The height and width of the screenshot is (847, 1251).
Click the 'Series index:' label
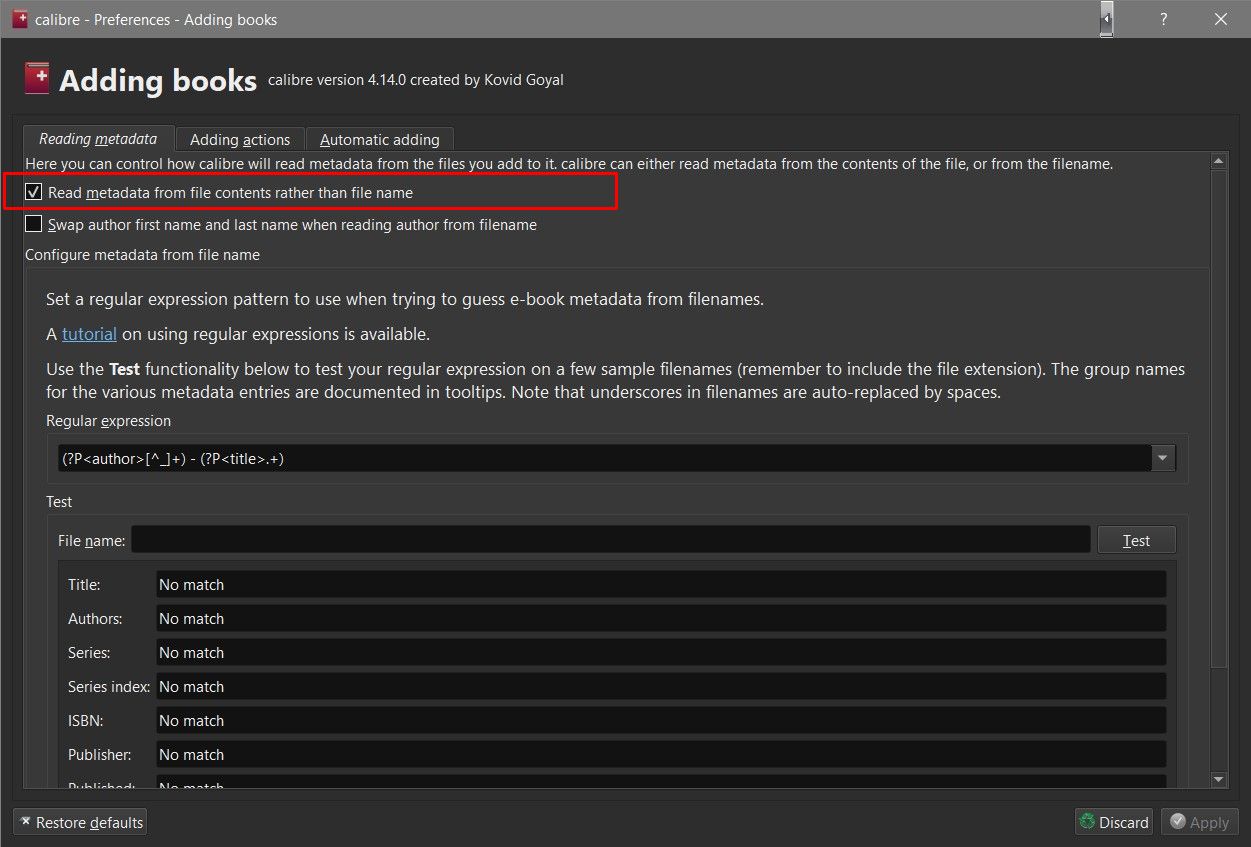click(109, 687)
